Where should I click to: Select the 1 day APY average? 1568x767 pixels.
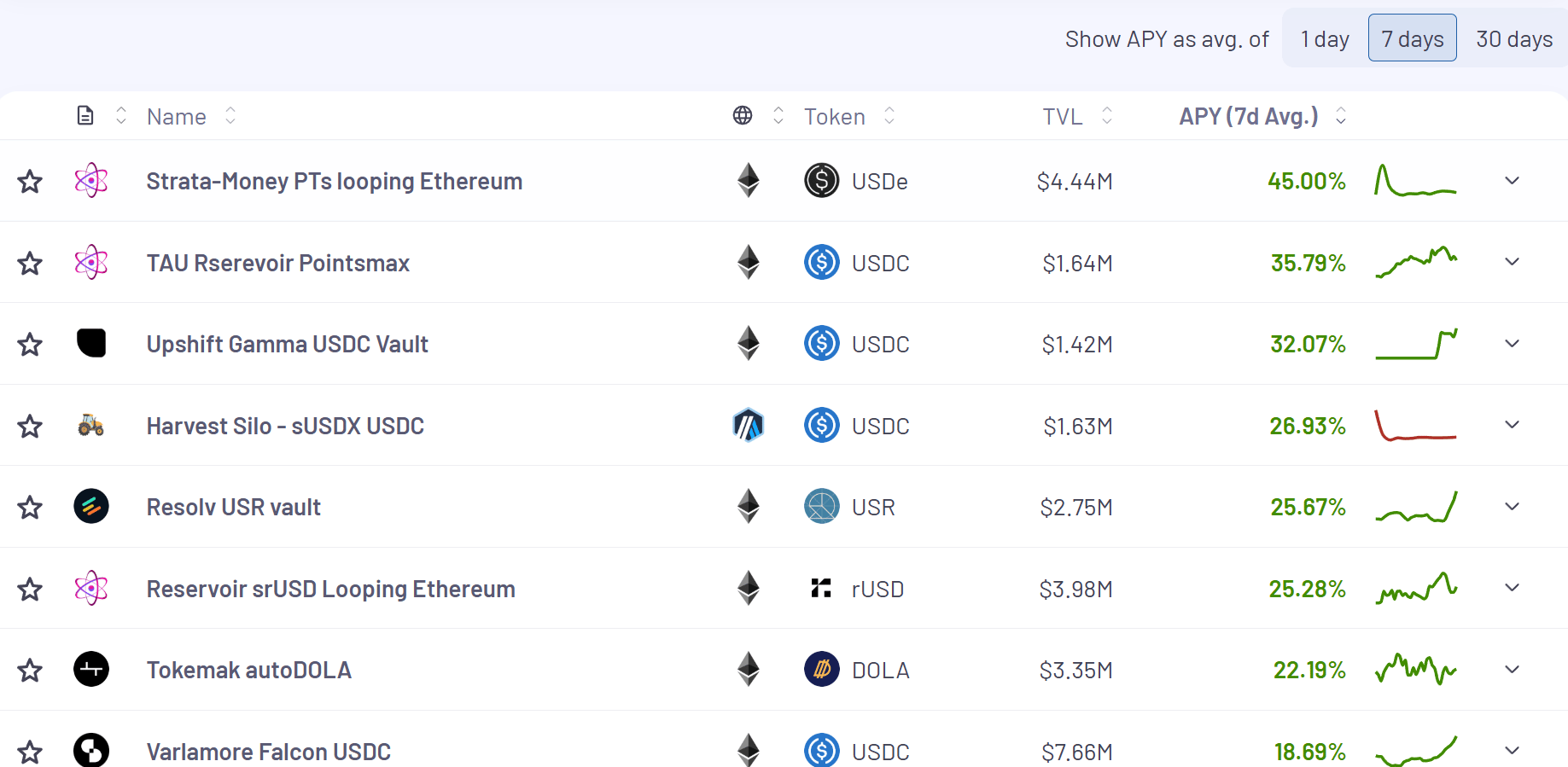[x=1324, y=39]
